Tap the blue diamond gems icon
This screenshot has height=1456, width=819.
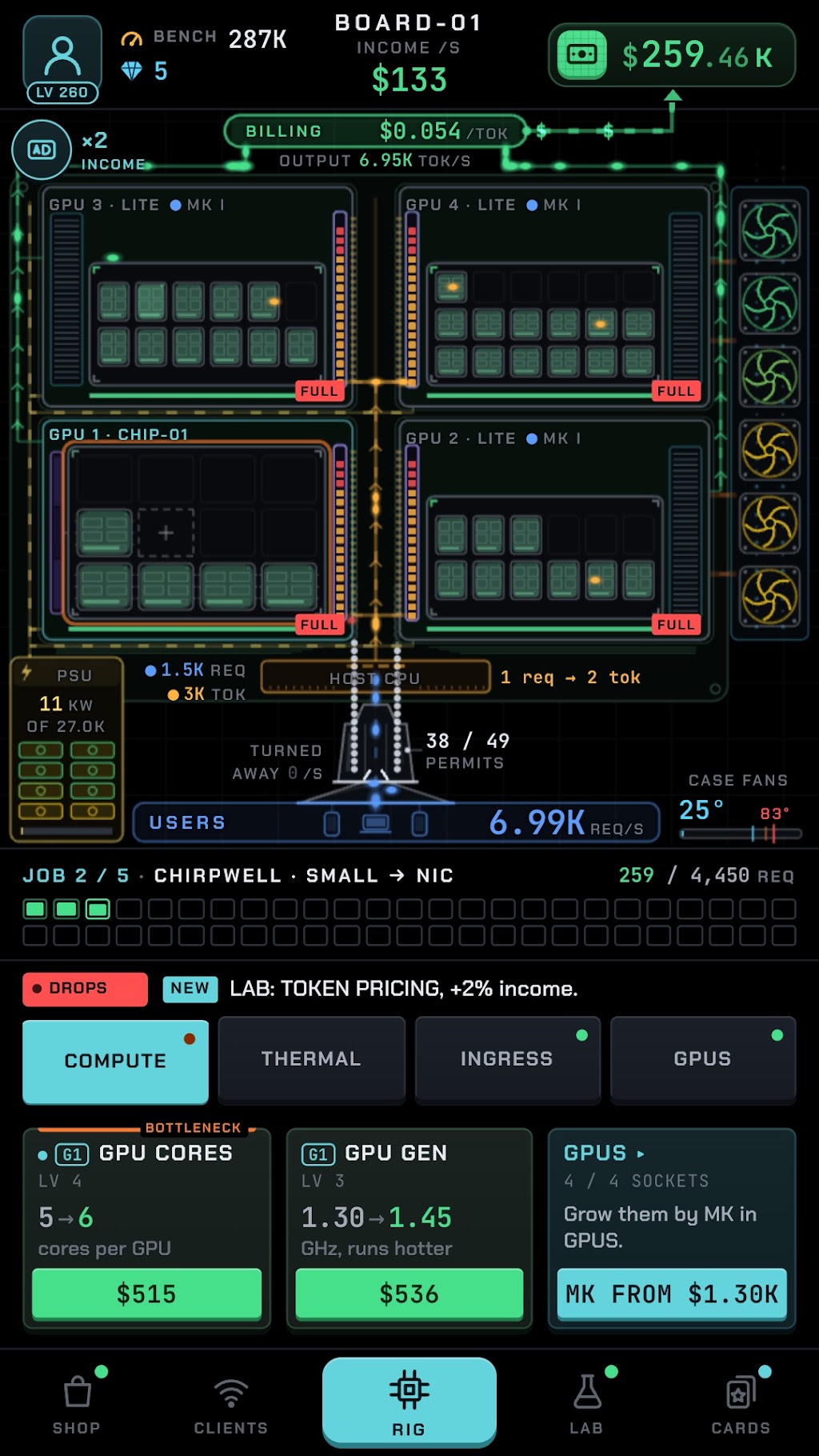(x=131, y=71)
